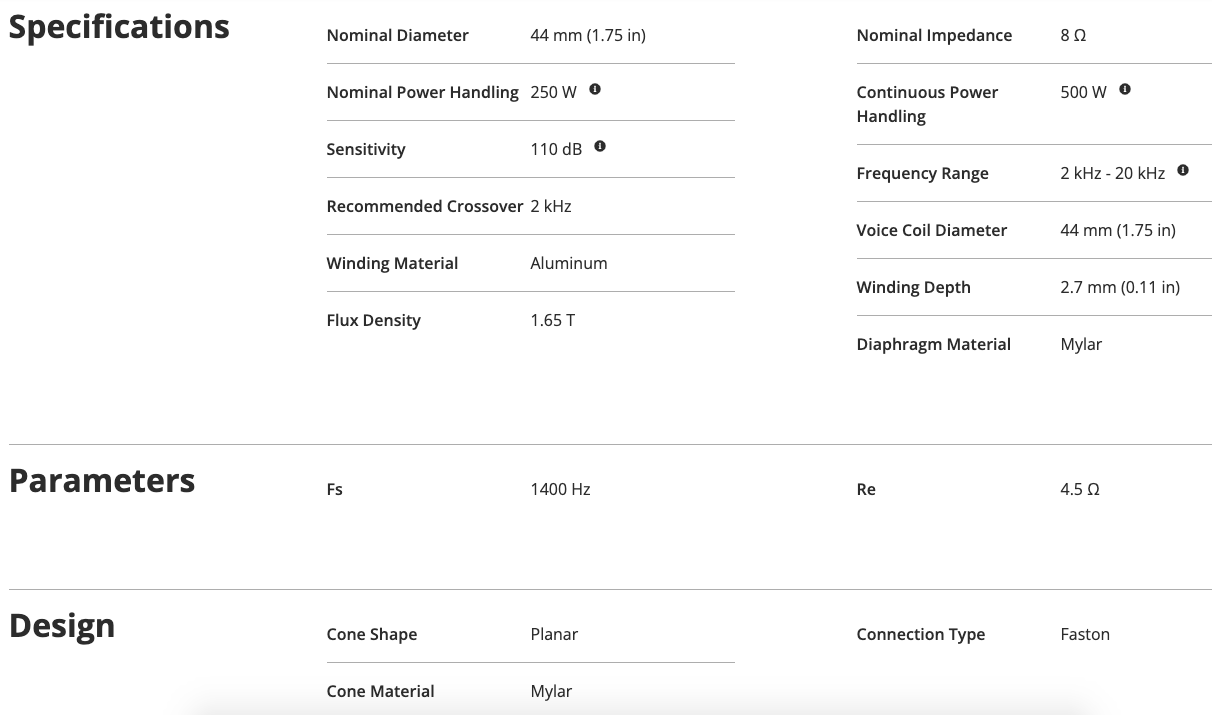Click the Connection Type value Faston
Viewport: 1212px width, 715px height.
(x=1085, y=634)
